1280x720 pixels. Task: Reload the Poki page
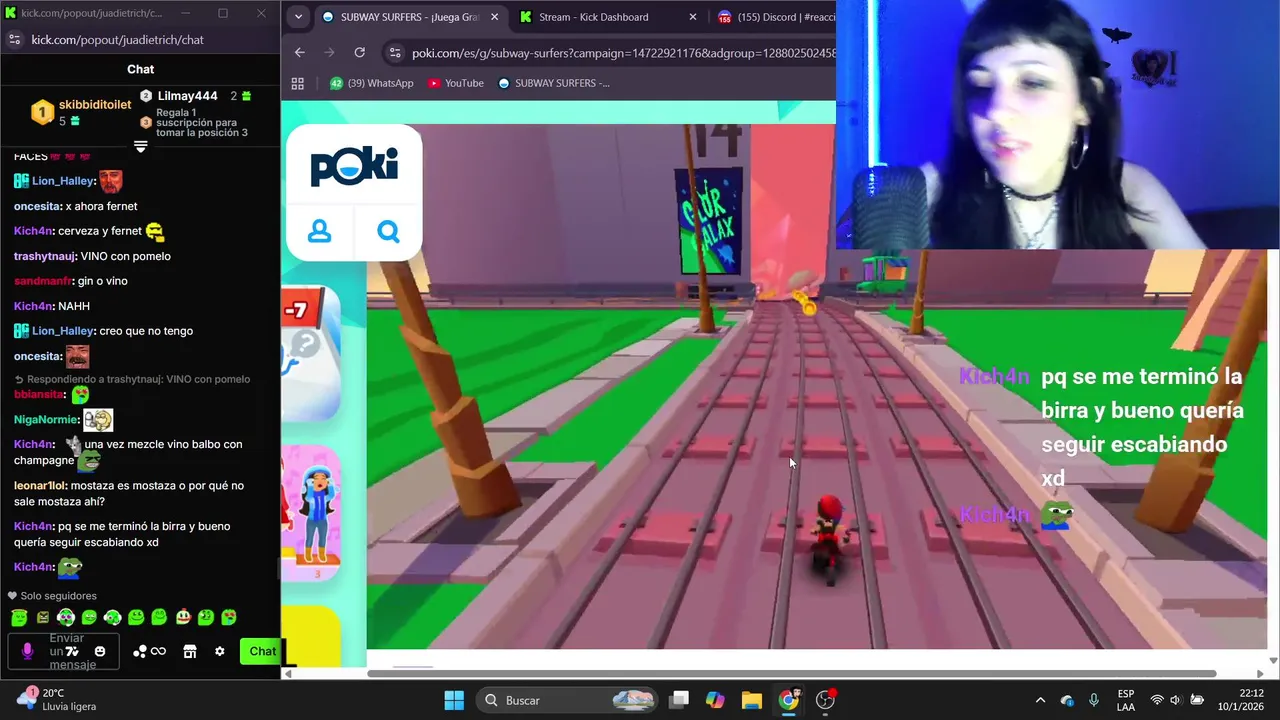coord(360,53)
